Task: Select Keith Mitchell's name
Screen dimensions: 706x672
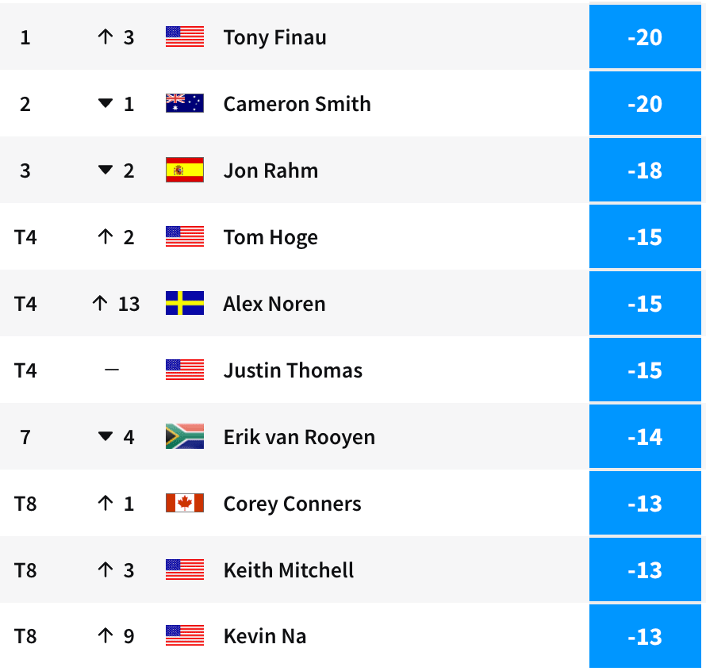Action: coord(289,570)
